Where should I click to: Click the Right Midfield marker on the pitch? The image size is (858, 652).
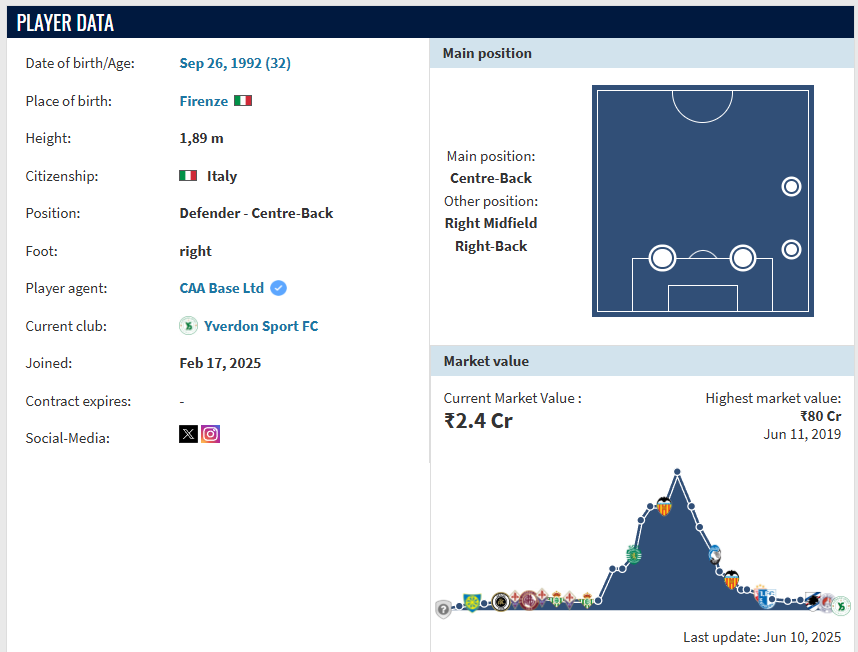[x=791, y=187]
